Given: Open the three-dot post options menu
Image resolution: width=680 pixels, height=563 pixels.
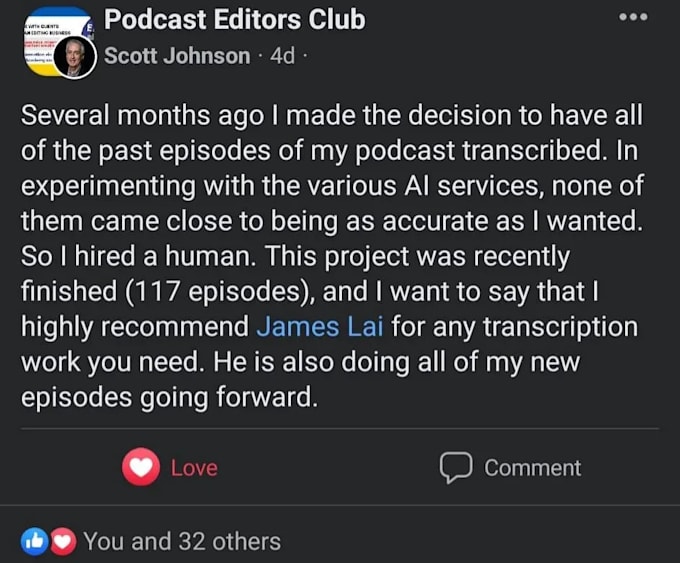Looking at the screenshot, I should [x=633, y=17].
